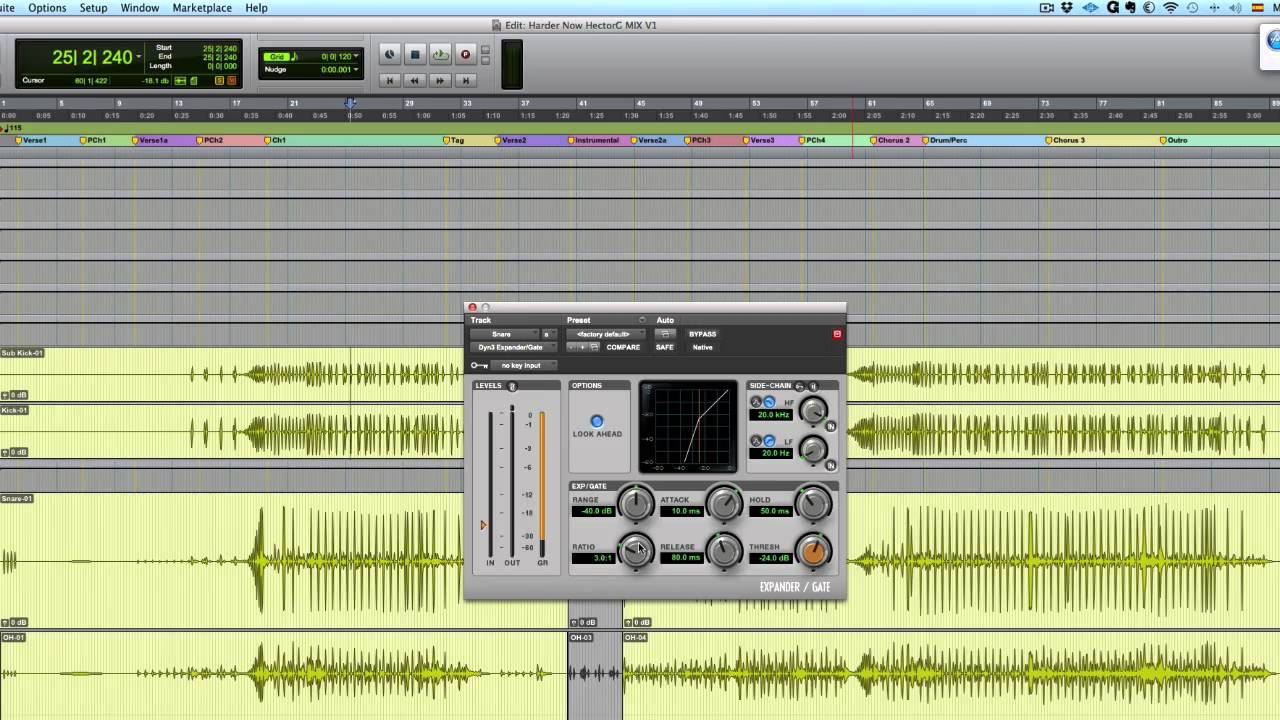Open the insert position 'a' dropdown
Screen dimensions: 1280x720
[549, 334]
